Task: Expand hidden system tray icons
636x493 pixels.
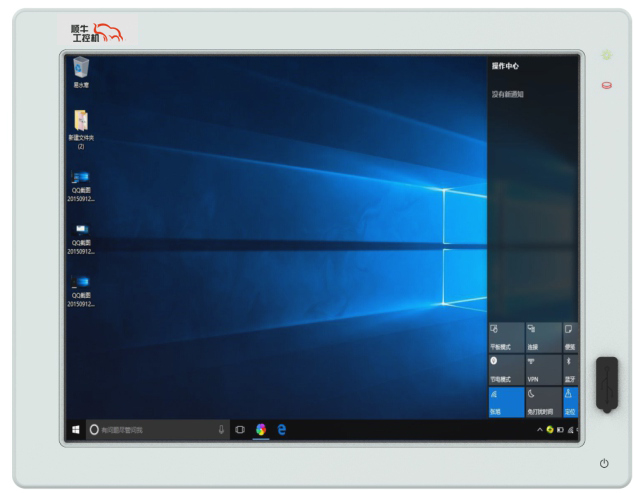Action: (540, 430)
